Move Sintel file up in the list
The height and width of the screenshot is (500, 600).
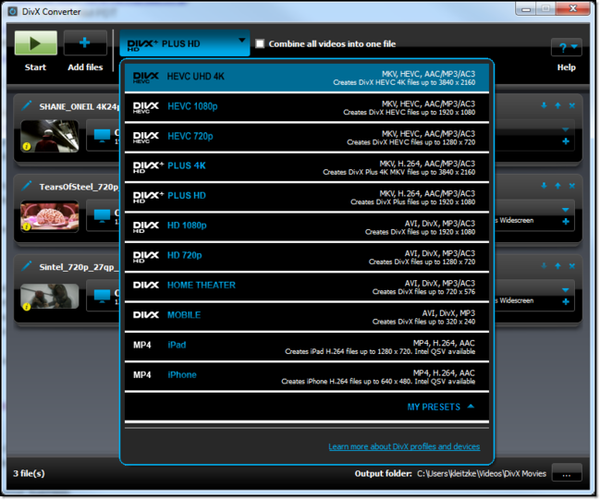pyautogui.click(x=558, y=266)
